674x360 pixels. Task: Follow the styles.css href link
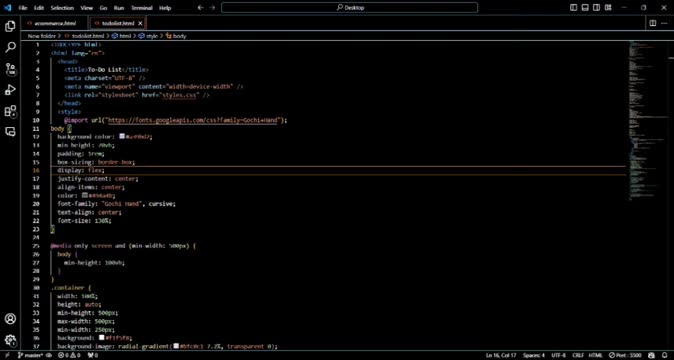coord(179,95)
